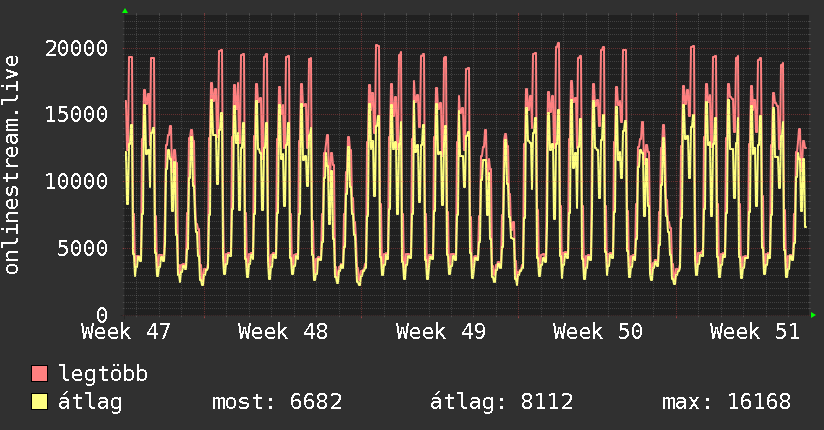Click the 'max: 16168' statistic
824x430 pixels.
(x=726, y=402)
